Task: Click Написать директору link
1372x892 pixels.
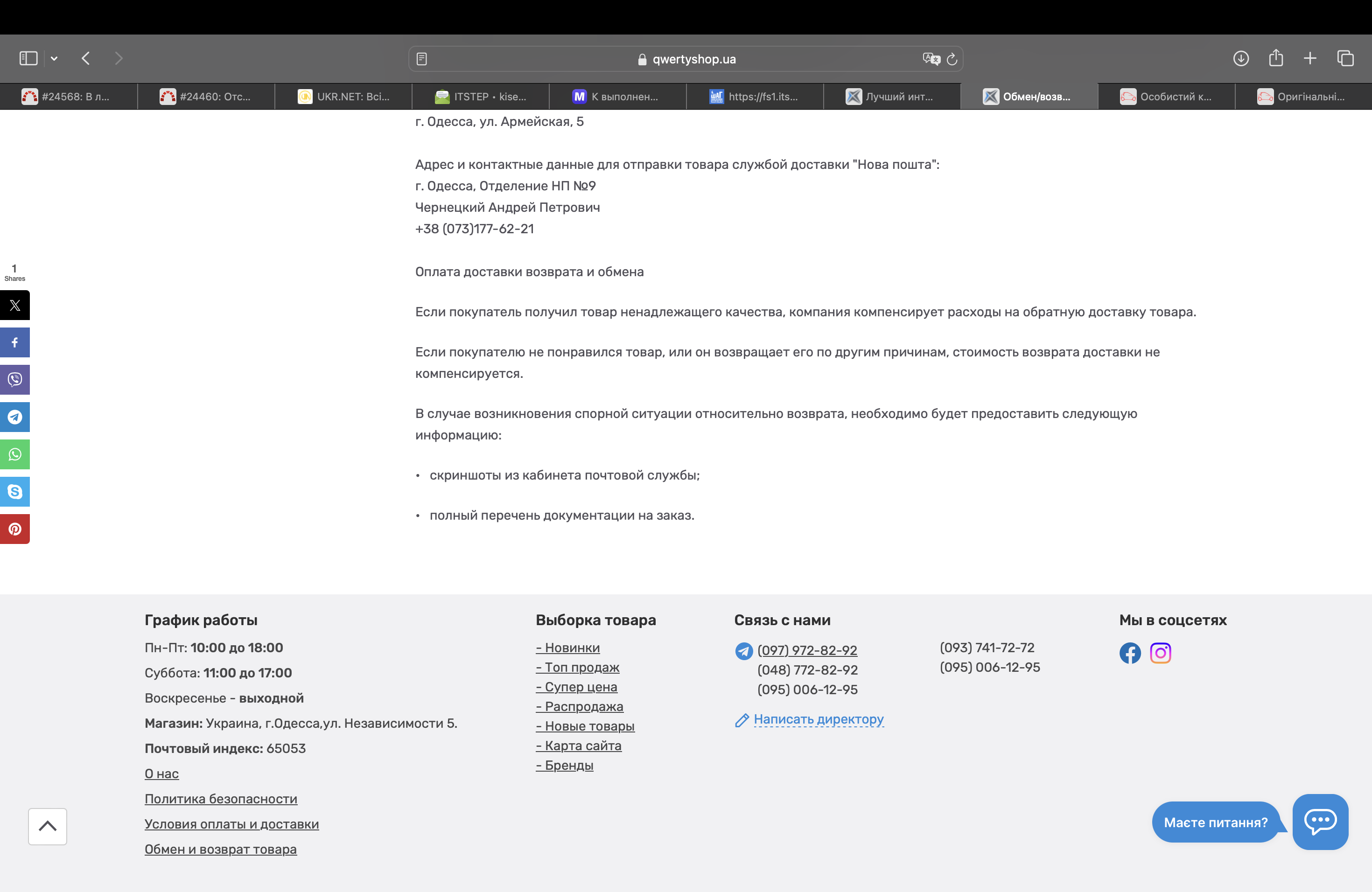Action: coord(818,719)
